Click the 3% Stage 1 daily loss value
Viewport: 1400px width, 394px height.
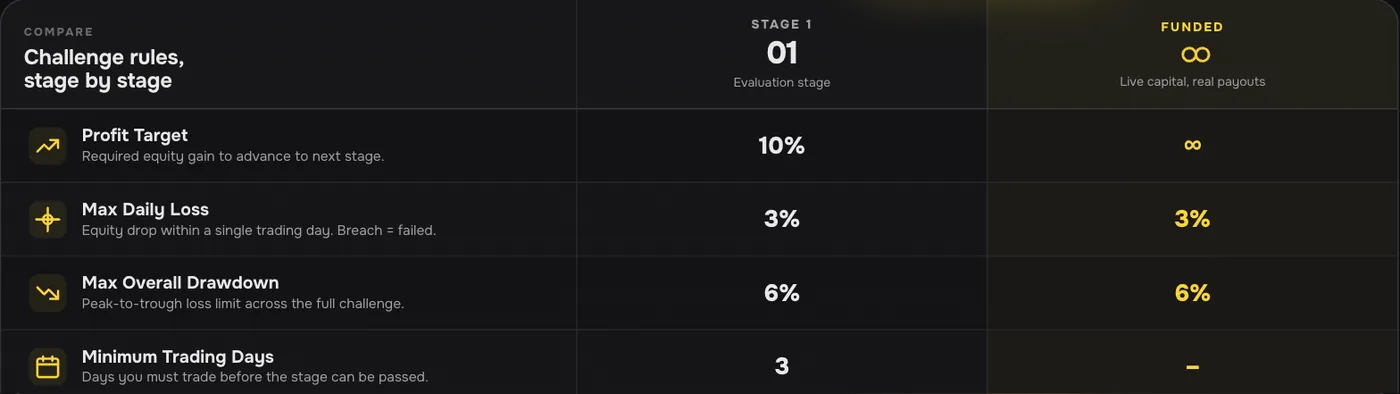click(x=782, y=219)
